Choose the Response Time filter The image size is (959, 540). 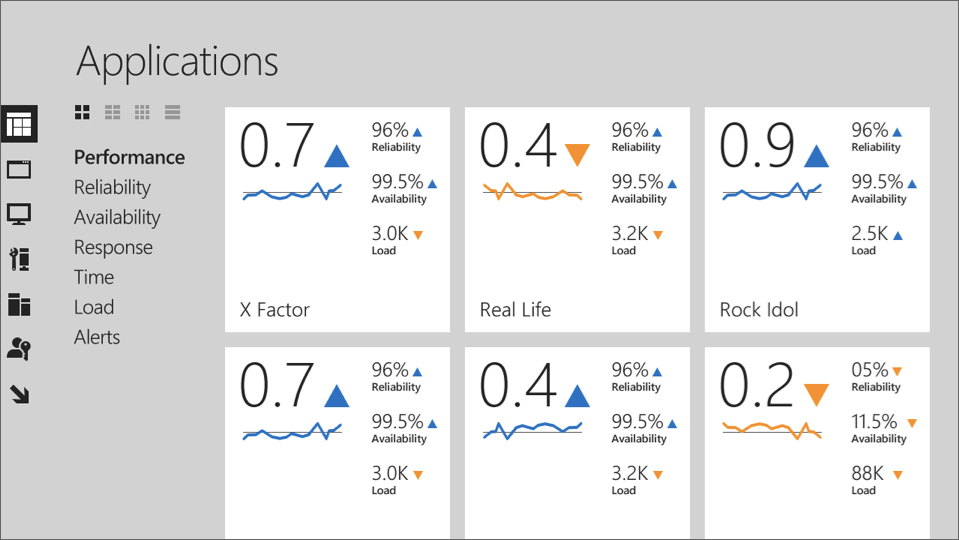(113, 261)
